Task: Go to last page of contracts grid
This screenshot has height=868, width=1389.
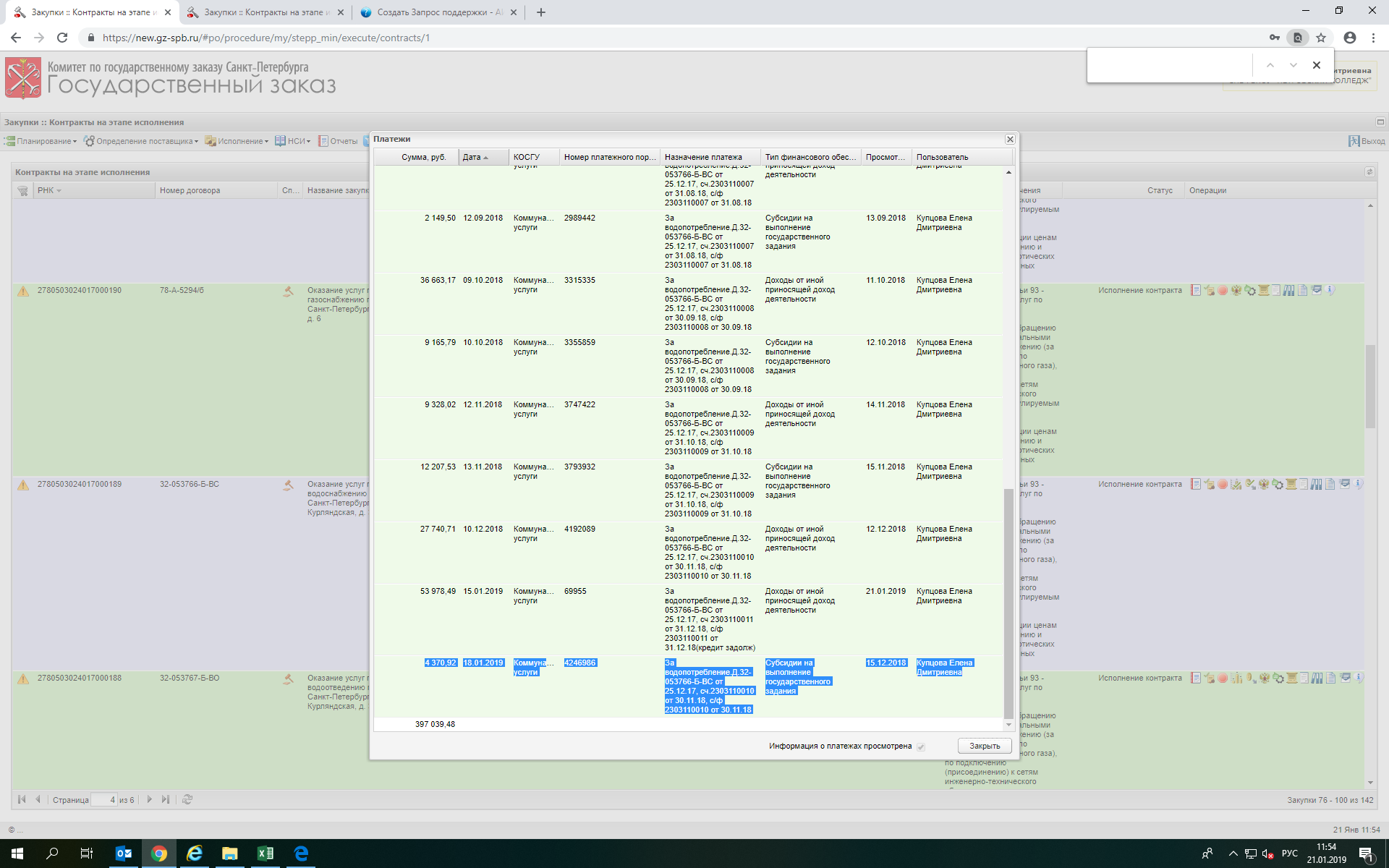Action: (166, 799)
